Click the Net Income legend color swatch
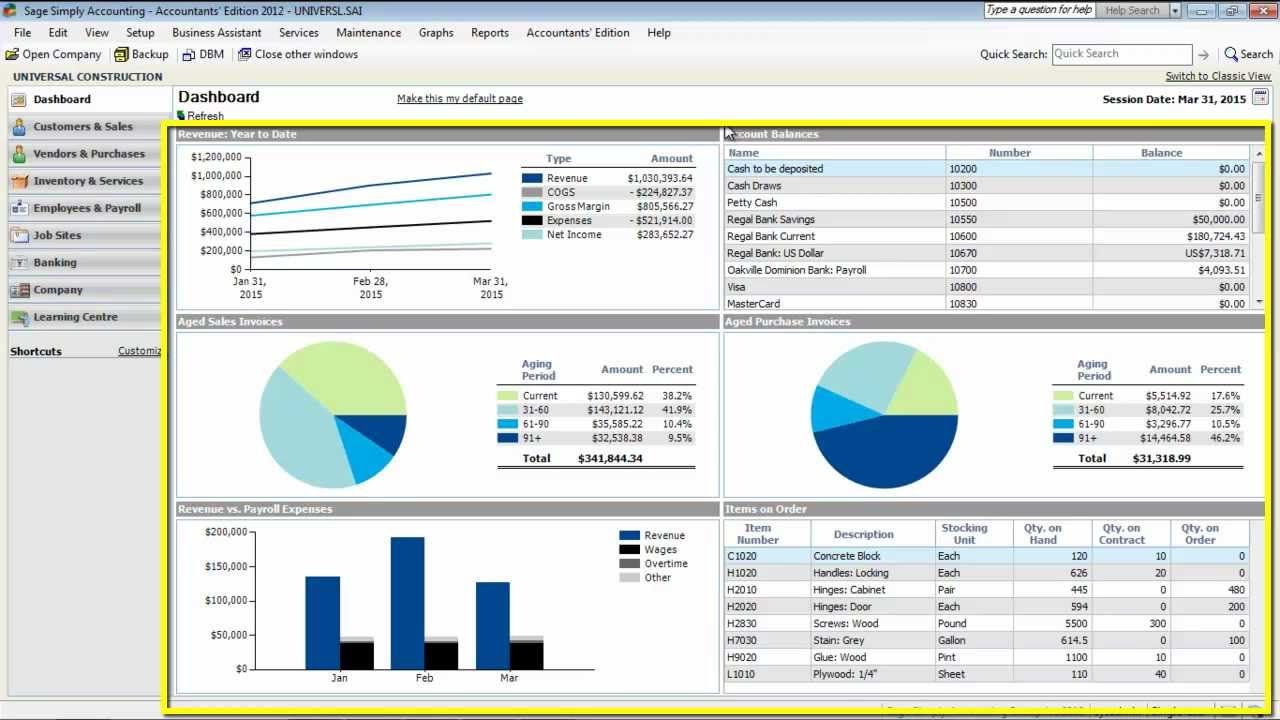1280x720 pixels. [x=532, y=234]
